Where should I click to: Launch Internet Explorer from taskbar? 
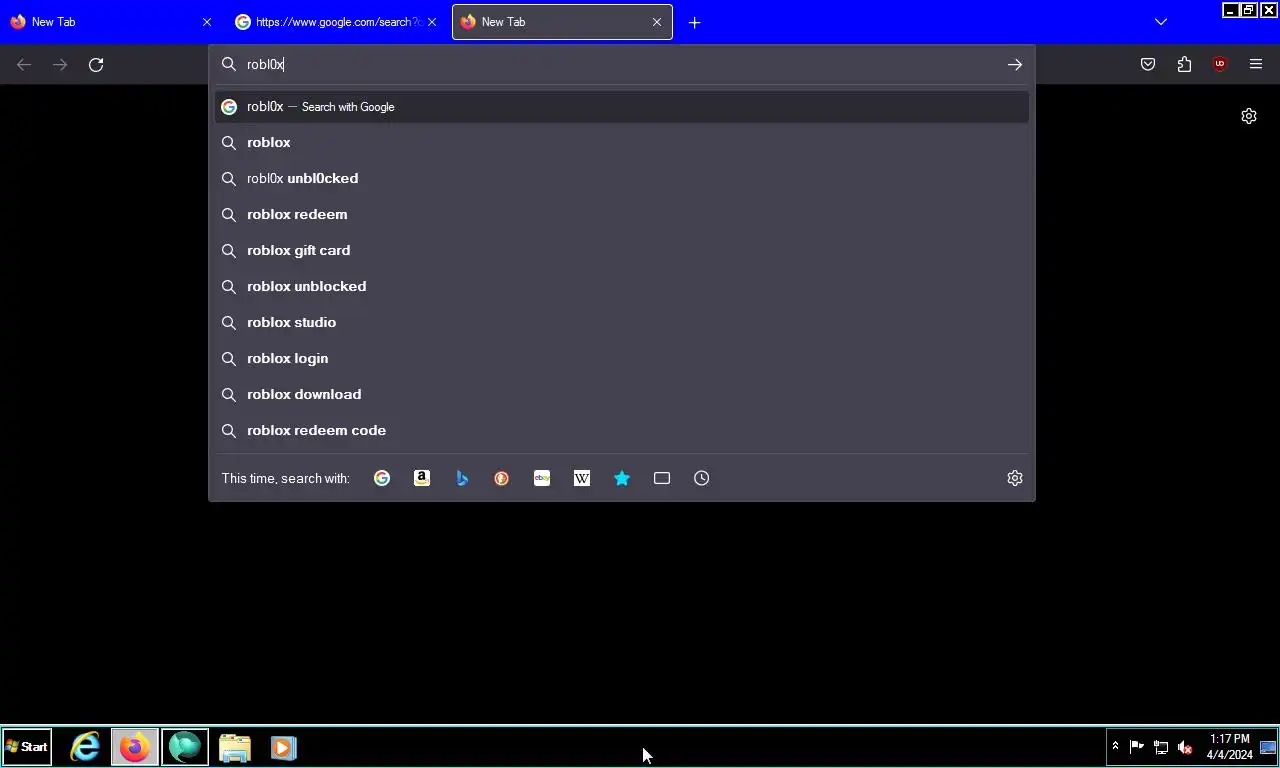pos(85,747)
